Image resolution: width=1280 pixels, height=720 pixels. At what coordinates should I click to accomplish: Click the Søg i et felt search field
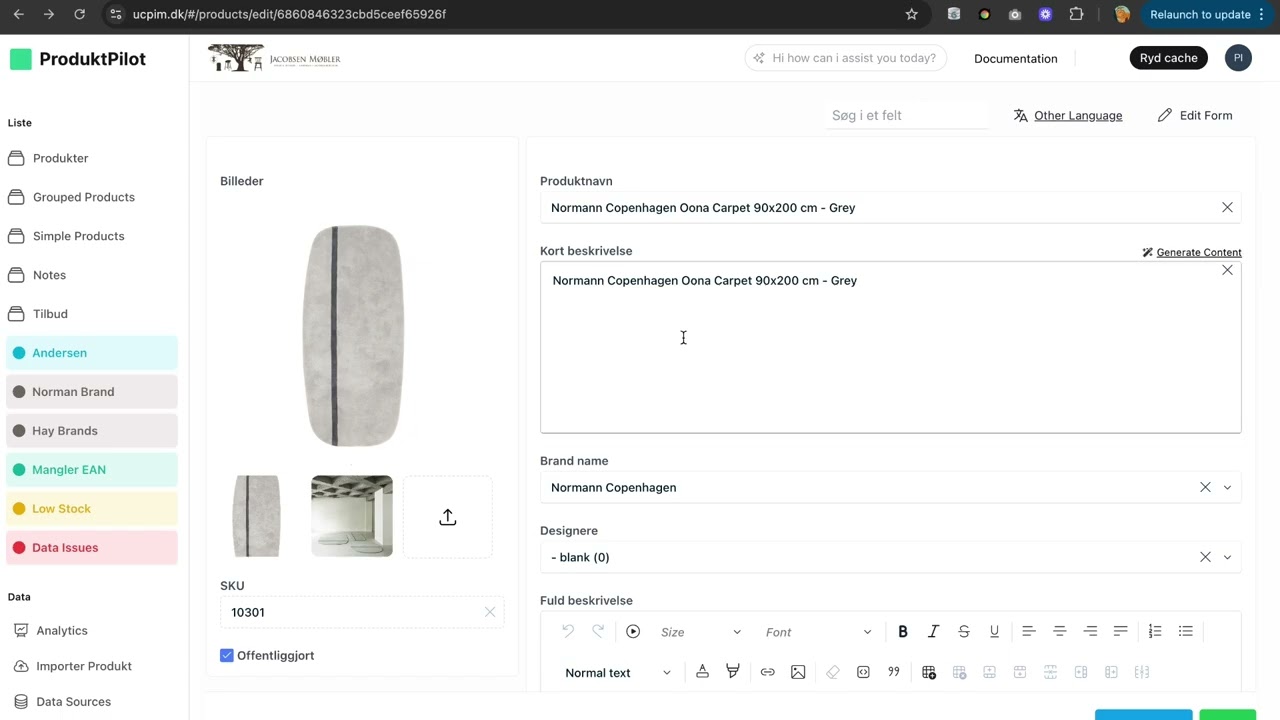pyautogui.click(x=906, y=115)
